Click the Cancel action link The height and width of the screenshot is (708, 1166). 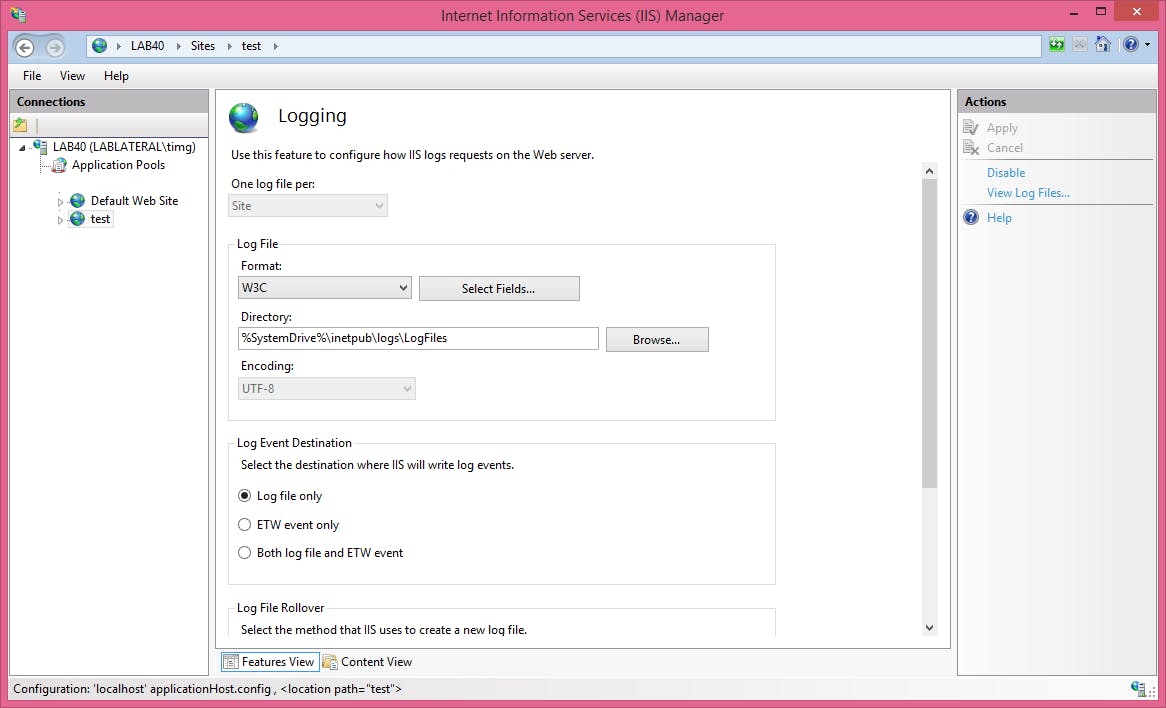(1005, 148)
